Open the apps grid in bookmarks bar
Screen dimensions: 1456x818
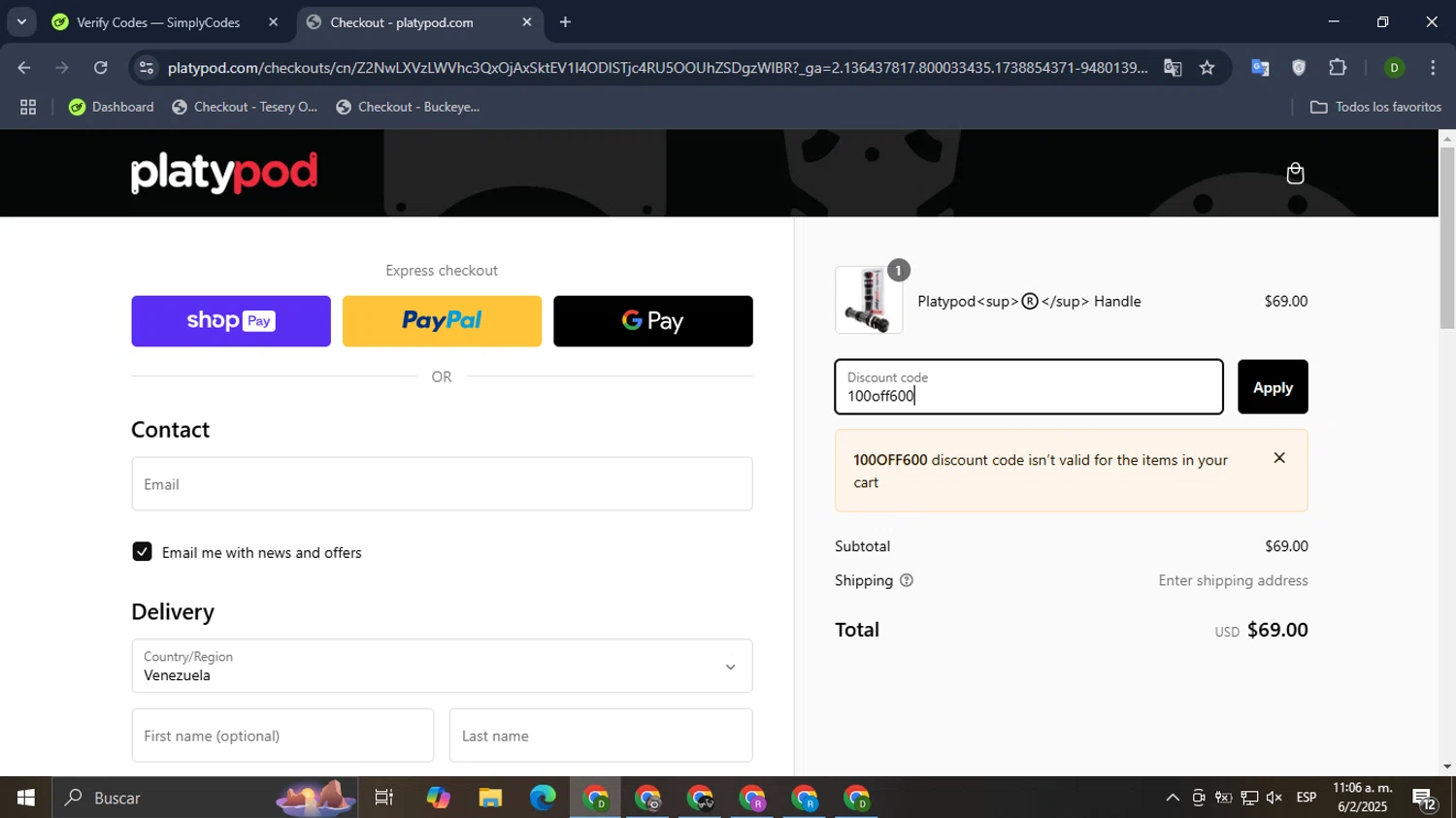tap(28, 108)
